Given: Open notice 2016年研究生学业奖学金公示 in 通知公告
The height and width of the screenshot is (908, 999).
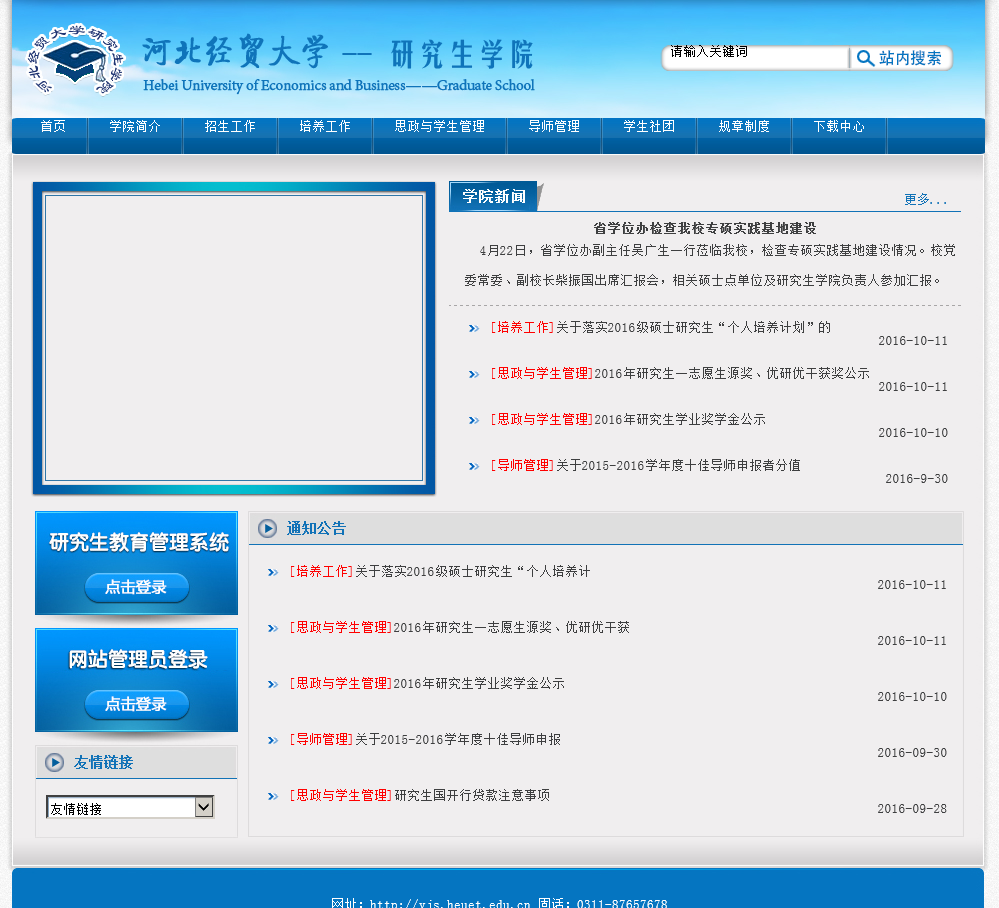Looking at the screenshot, I should click(x=479, y=683).
